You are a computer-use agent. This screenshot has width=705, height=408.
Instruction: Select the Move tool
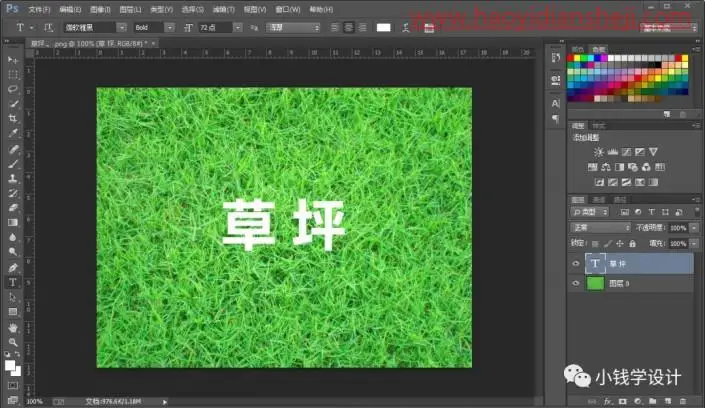coord(13,60)
